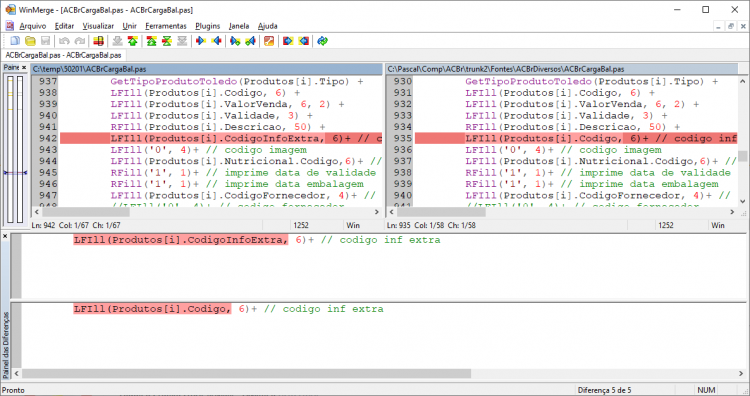The height and width of the screenshot is (396, 750).
Task: Close the location pane with X
Action: [x=24, y=67]
